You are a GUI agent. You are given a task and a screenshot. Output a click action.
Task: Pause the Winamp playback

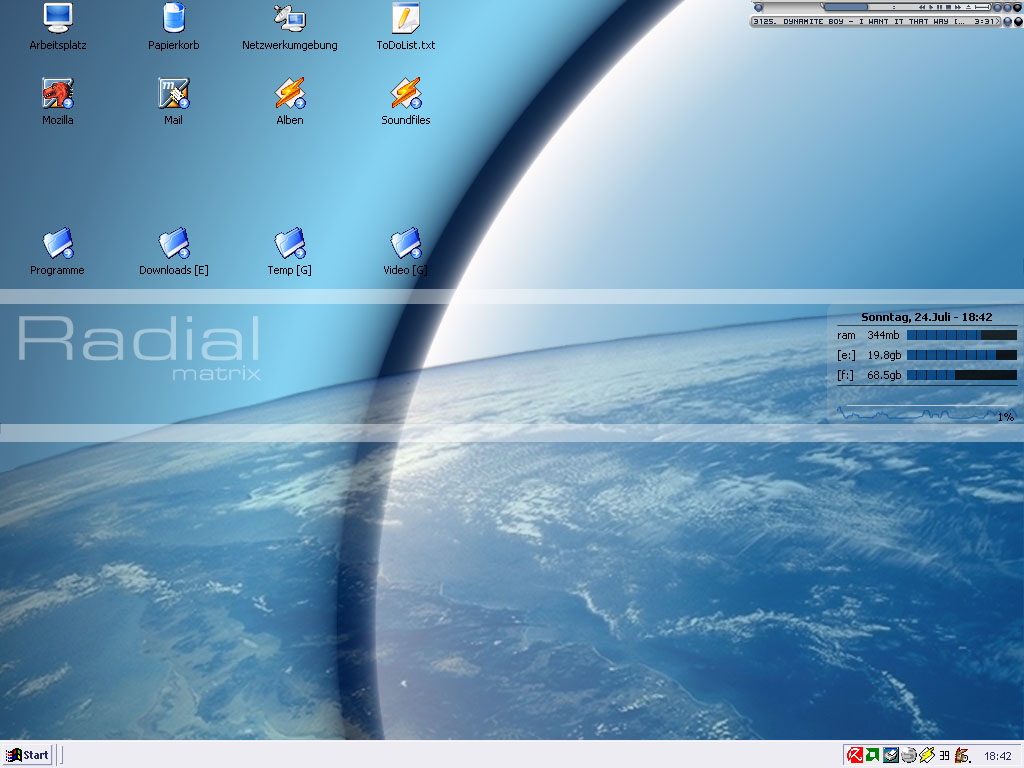pos(939,7)
